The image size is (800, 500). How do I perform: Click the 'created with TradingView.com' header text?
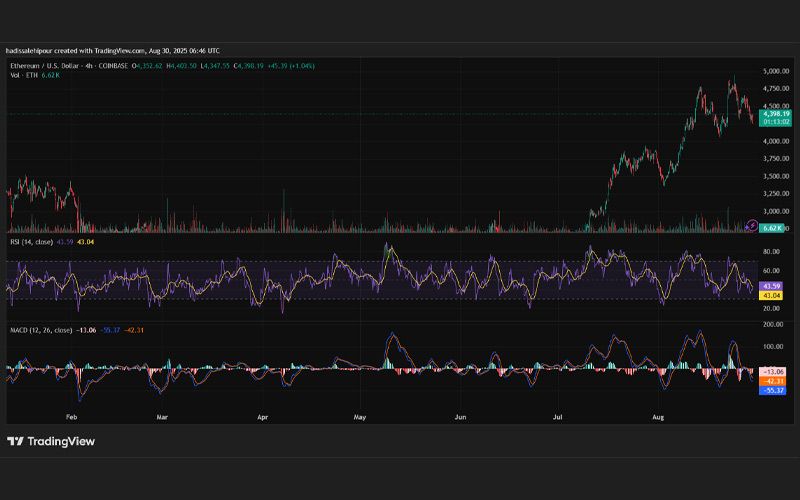click(x=99, y=51)
